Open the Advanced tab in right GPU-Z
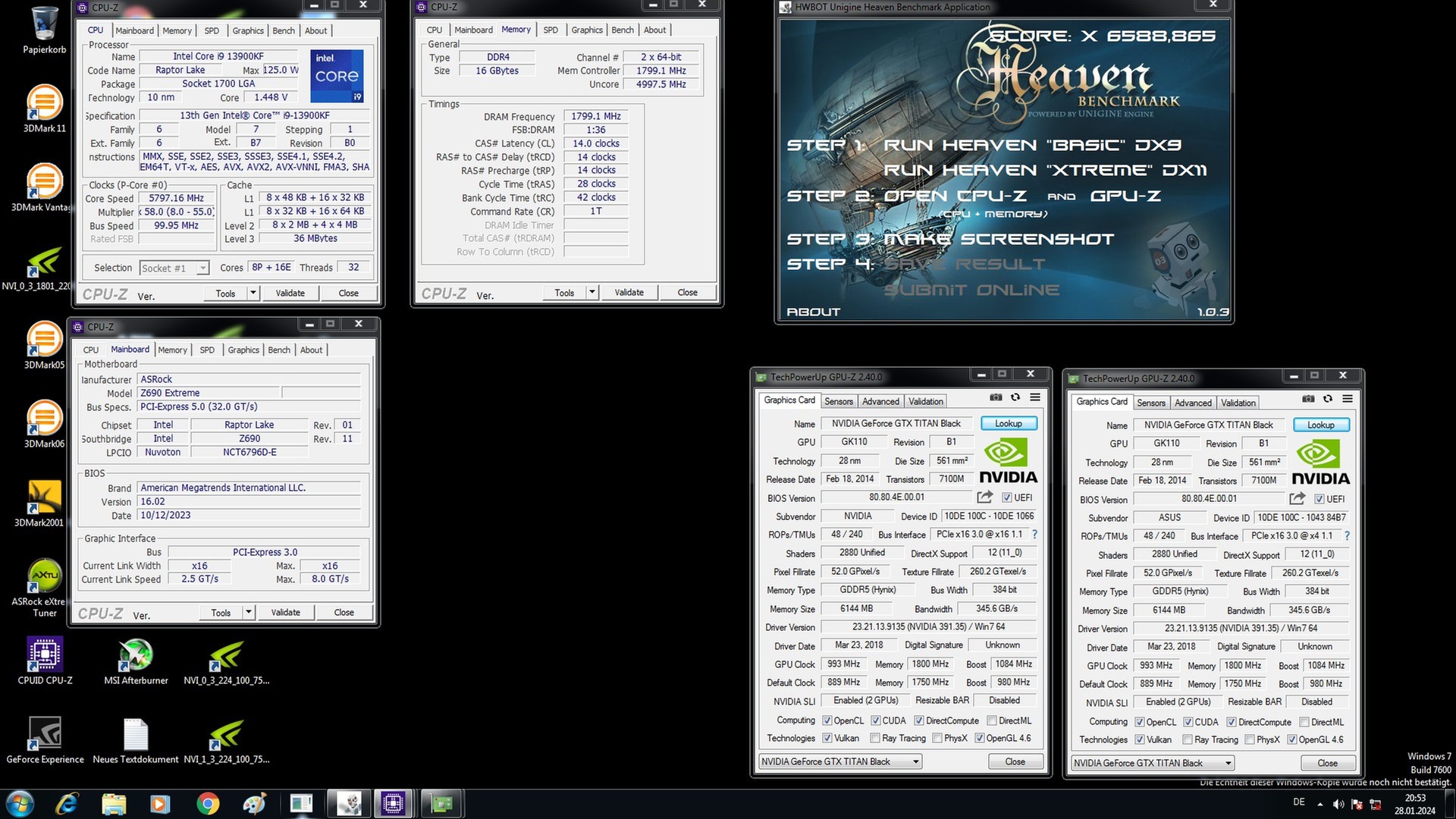The image size is (1456, 819). point(1193,403)
